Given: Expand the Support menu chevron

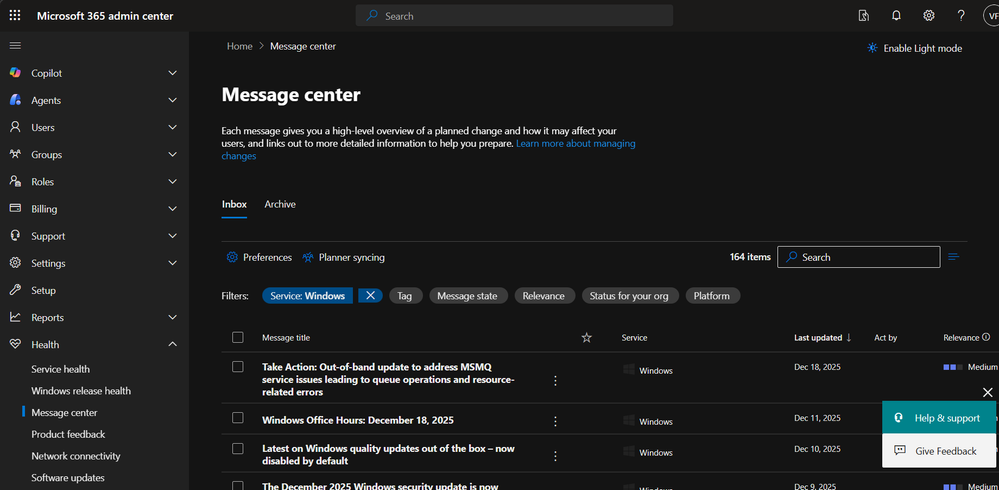Looking at the screenshot, I should [x=172, y=235].
